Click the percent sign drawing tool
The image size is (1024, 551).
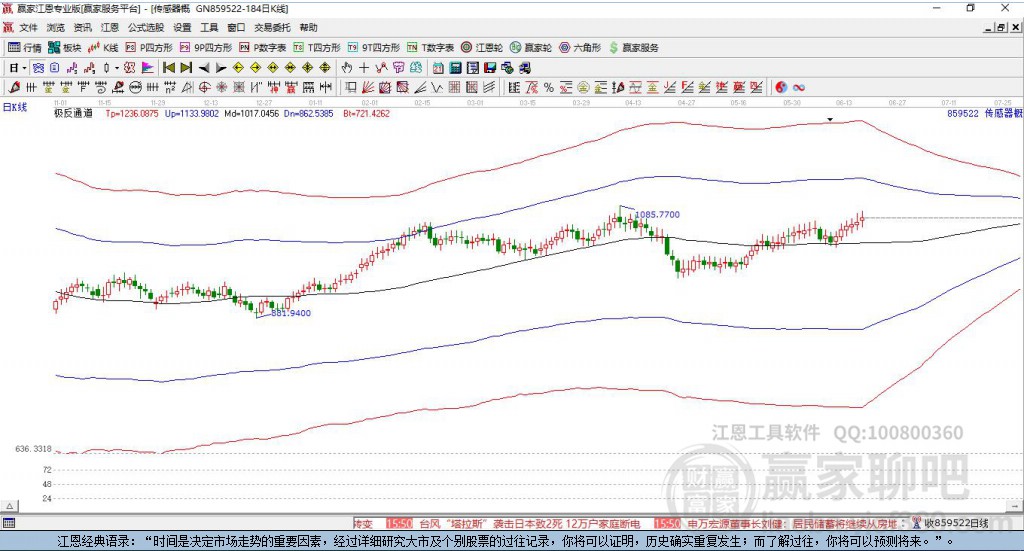(549, 87)
